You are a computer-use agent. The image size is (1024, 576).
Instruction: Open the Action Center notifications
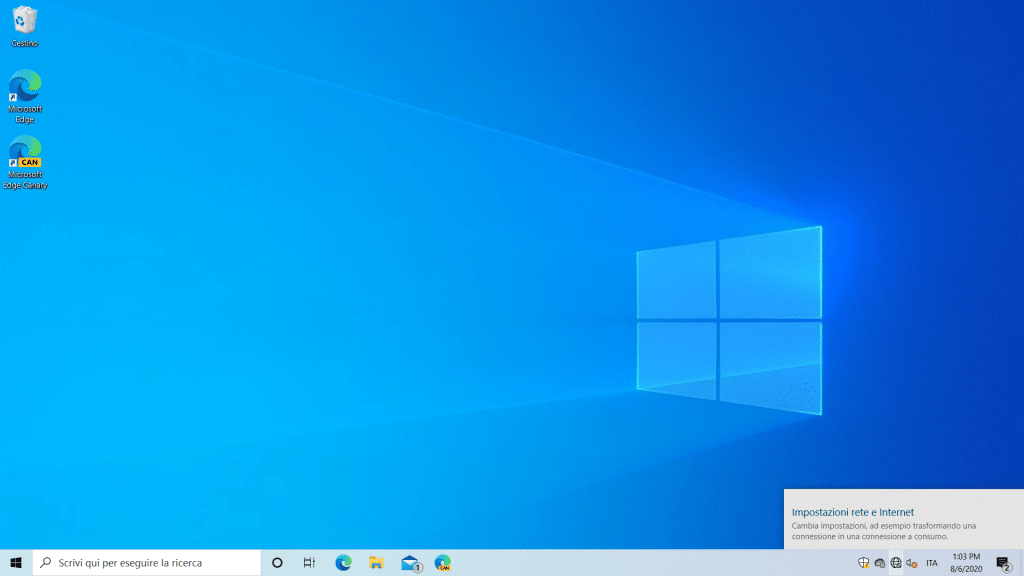point(1003,563)
